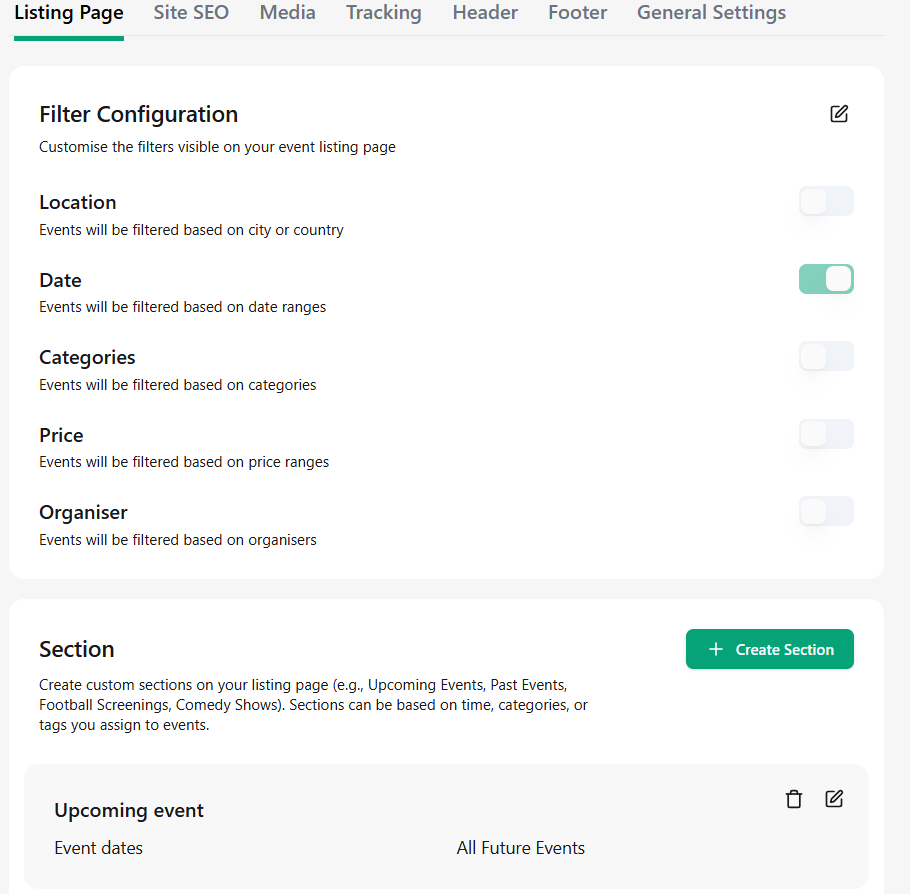
Task: Select the Header tab
Action: pyautogui.click(x=485, y=13)
